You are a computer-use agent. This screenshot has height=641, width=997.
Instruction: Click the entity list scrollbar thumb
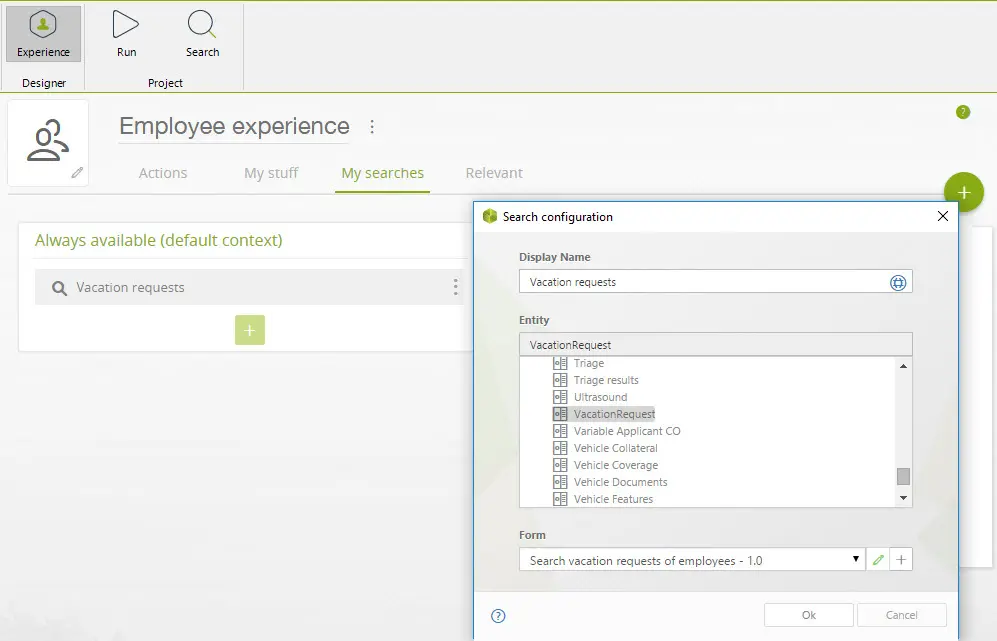click(903, 476)
